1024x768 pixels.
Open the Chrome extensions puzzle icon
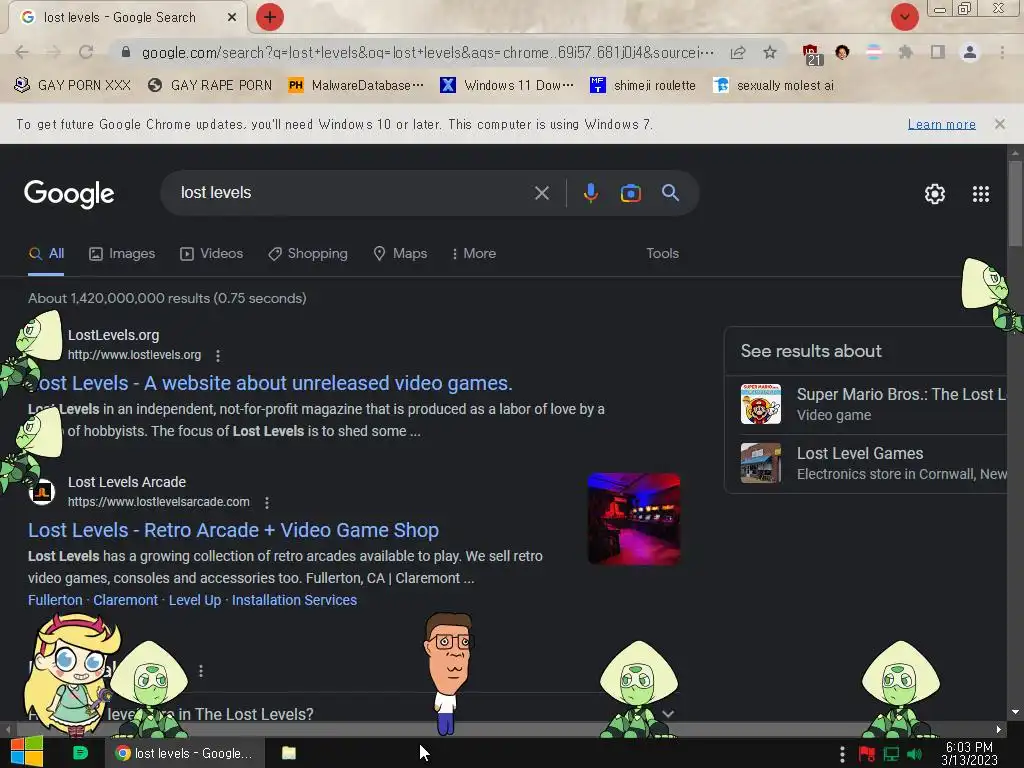pos(905,52)
